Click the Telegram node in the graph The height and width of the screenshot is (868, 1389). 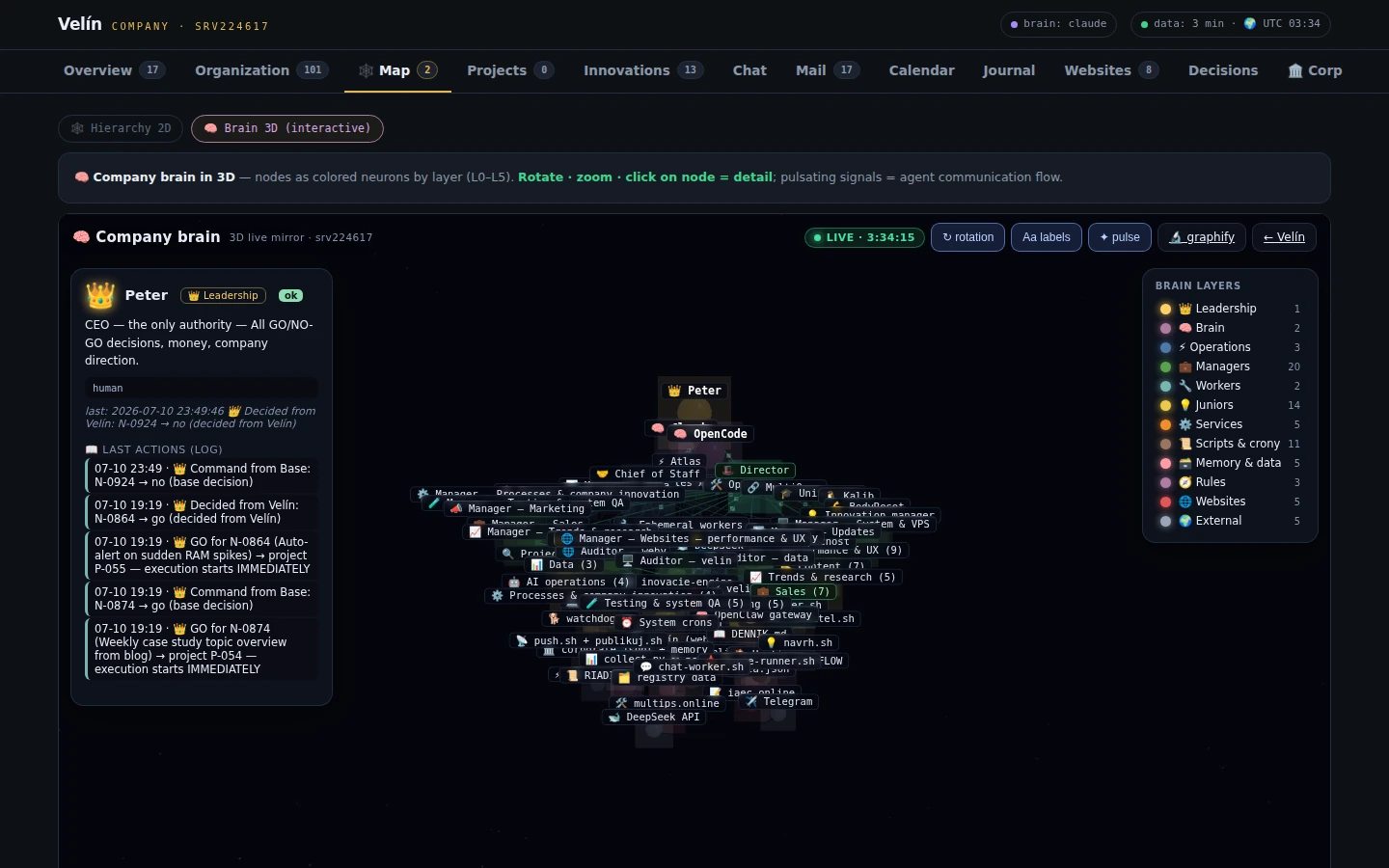779,701
